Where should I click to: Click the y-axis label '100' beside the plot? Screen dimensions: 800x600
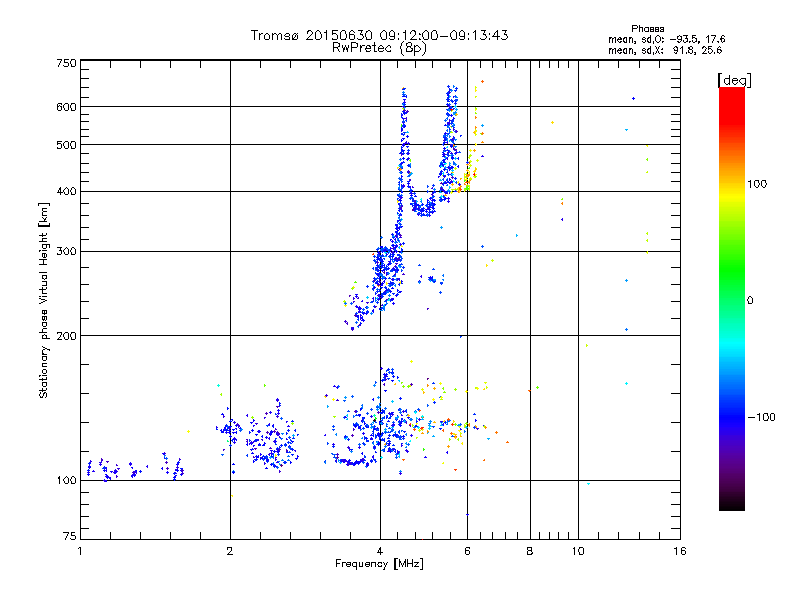coord(66,481)
